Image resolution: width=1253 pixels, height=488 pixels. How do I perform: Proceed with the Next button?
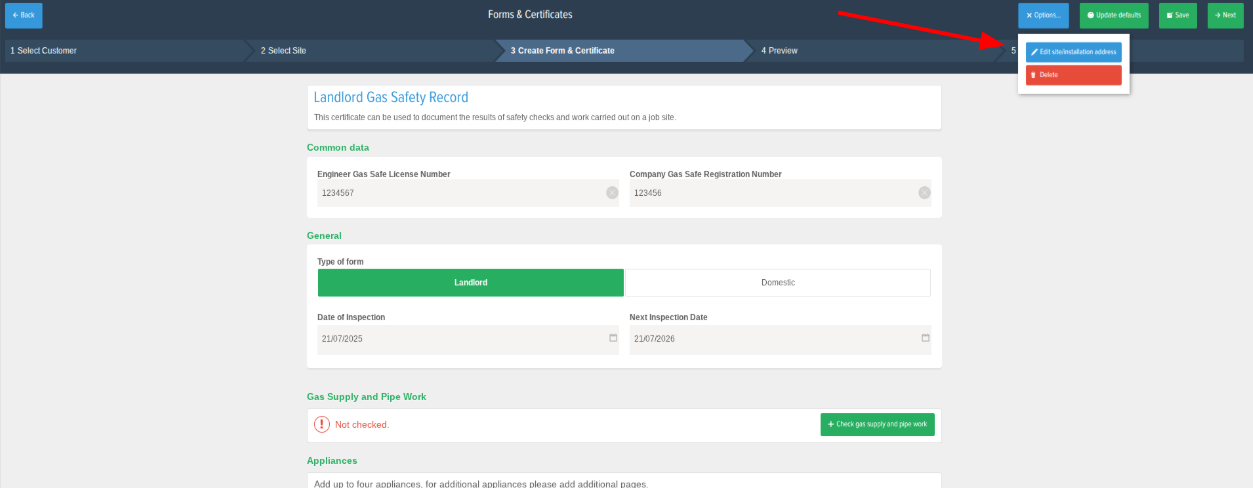click(1225, 15)
